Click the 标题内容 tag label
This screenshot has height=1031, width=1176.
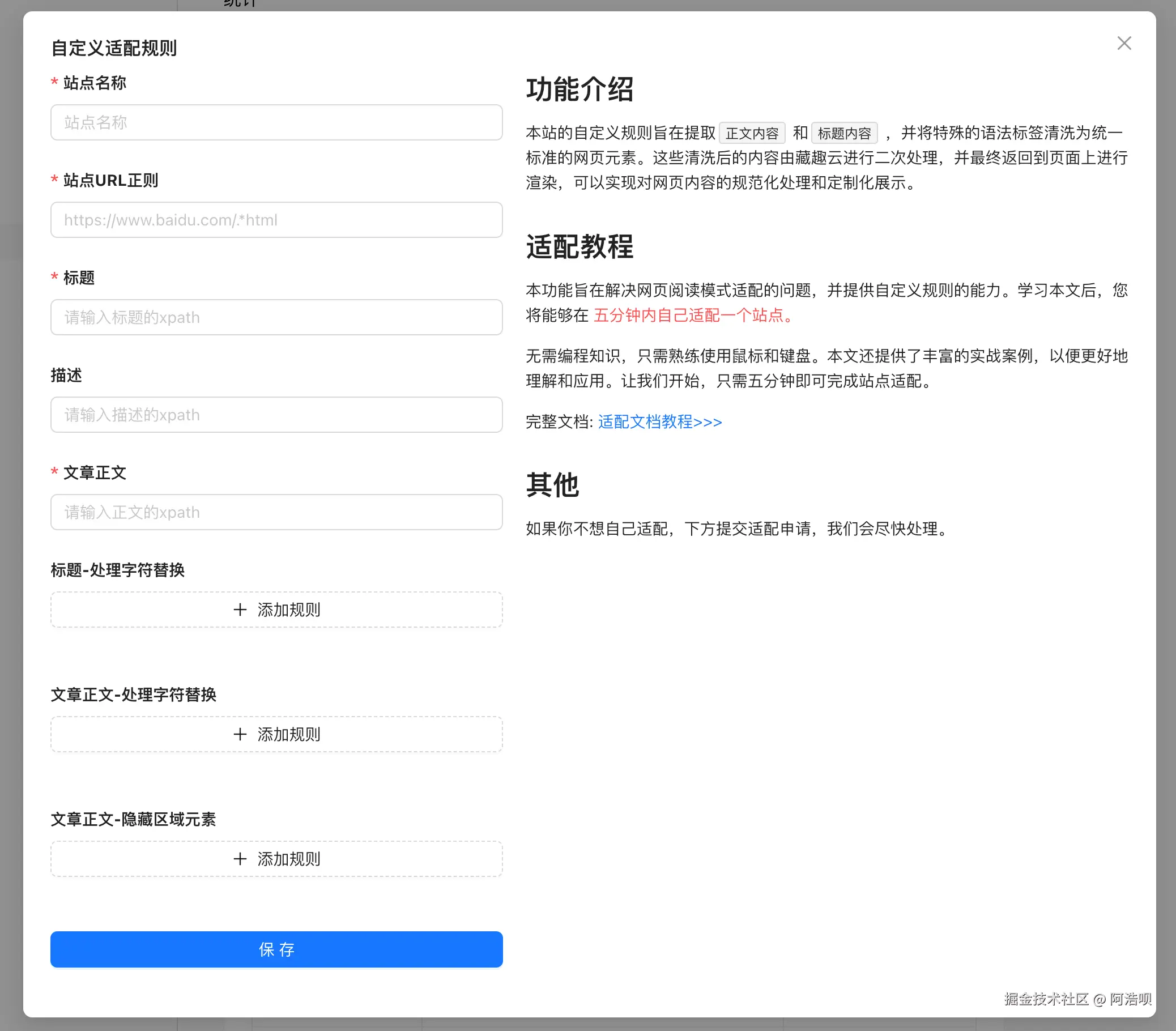[845, 133]
